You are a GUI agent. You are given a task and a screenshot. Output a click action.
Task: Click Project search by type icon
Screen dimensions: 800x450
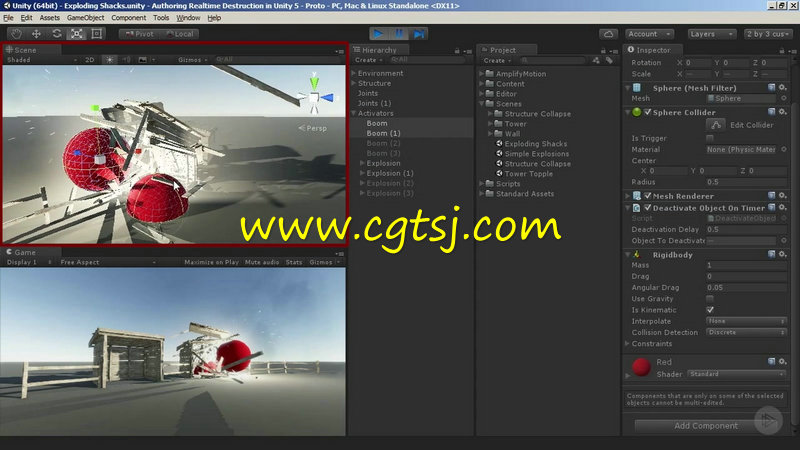(596, 60)
